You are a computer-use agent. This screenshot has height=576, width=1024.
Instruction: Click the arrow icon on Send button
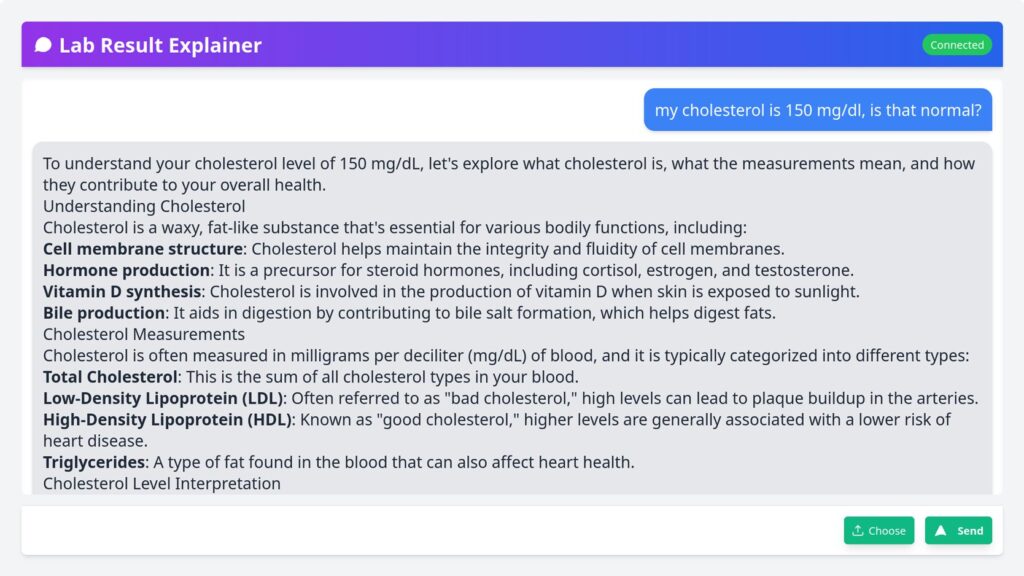941,531
